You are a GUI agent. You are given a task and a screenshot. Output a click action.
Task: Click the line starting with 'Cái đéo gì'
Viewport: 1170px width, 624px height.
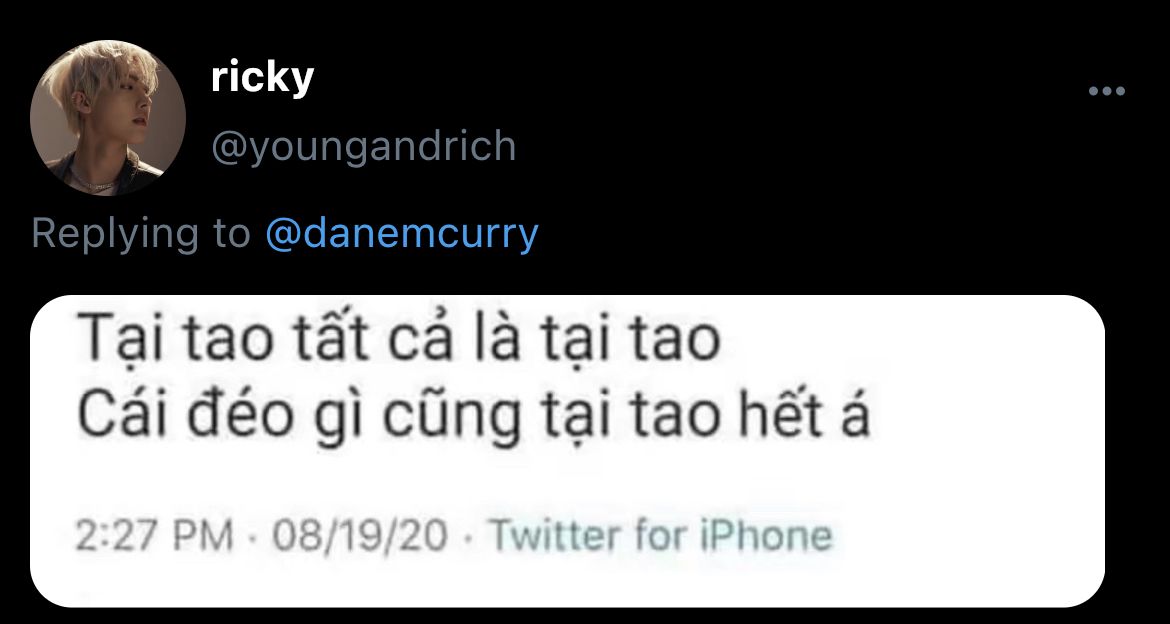point(474,416)
